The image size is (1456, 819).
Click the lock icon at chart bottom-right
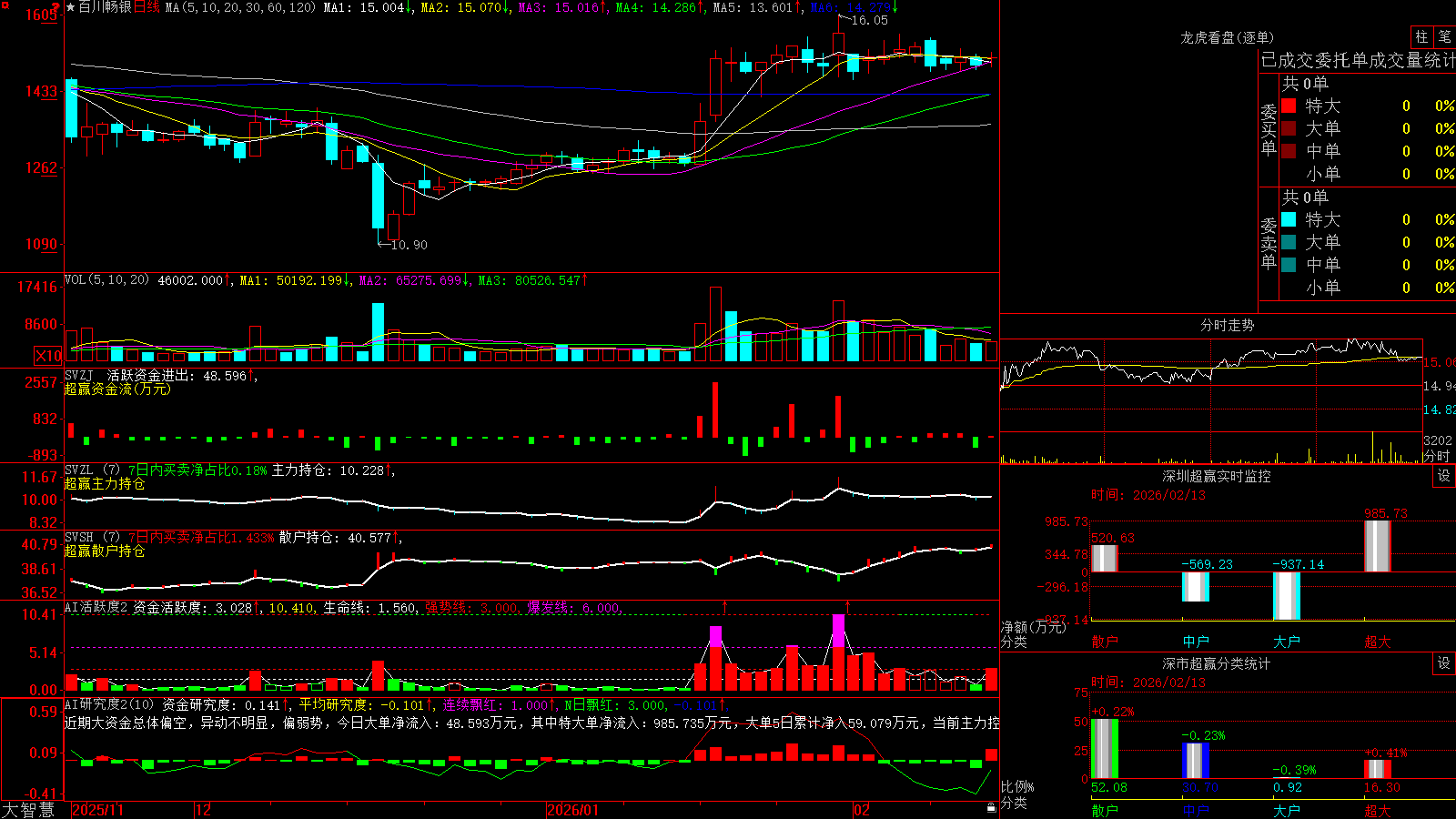point(991,808)
